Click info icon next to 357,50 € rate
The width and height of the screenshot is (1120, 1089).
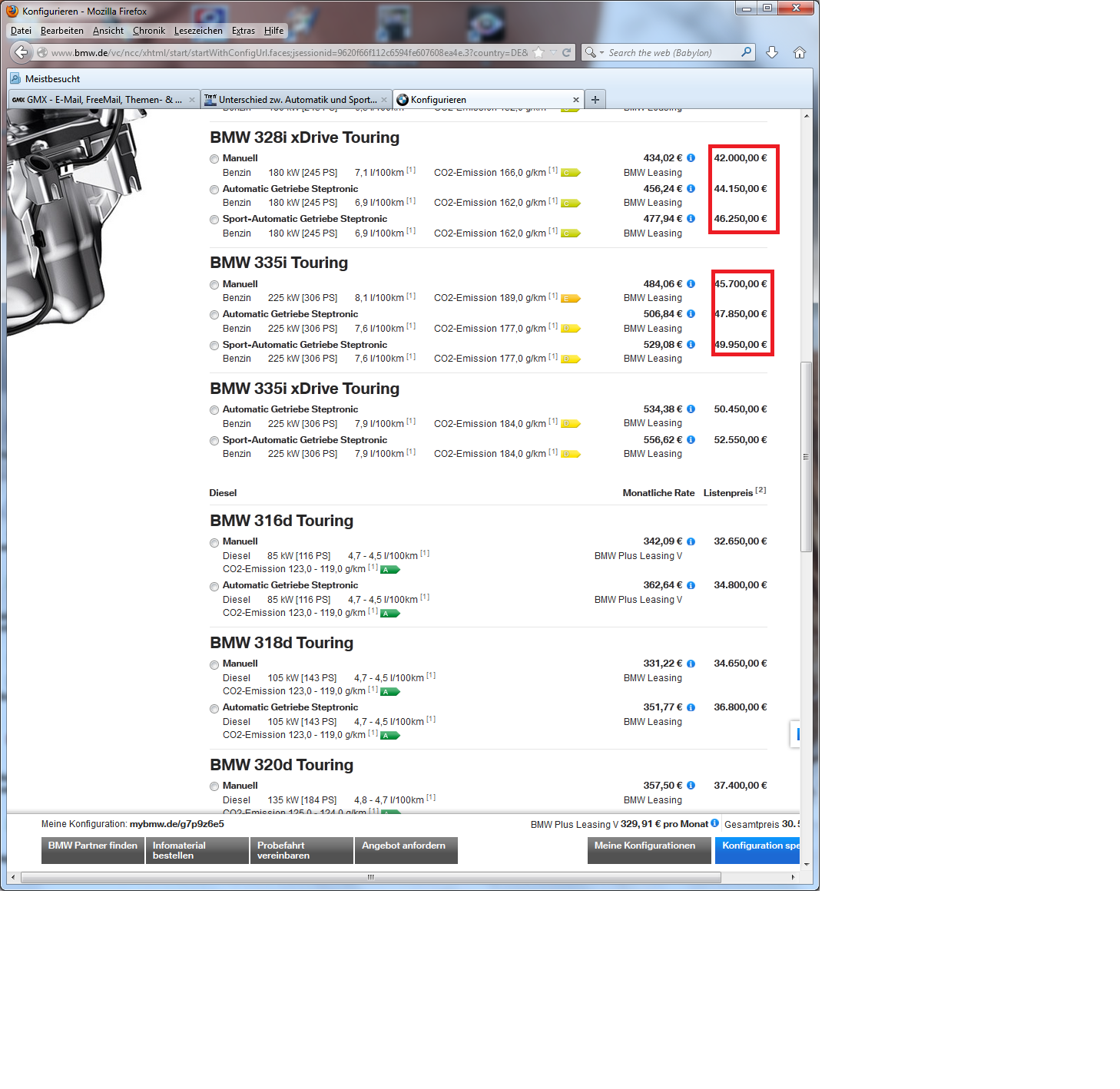(691, 786)
